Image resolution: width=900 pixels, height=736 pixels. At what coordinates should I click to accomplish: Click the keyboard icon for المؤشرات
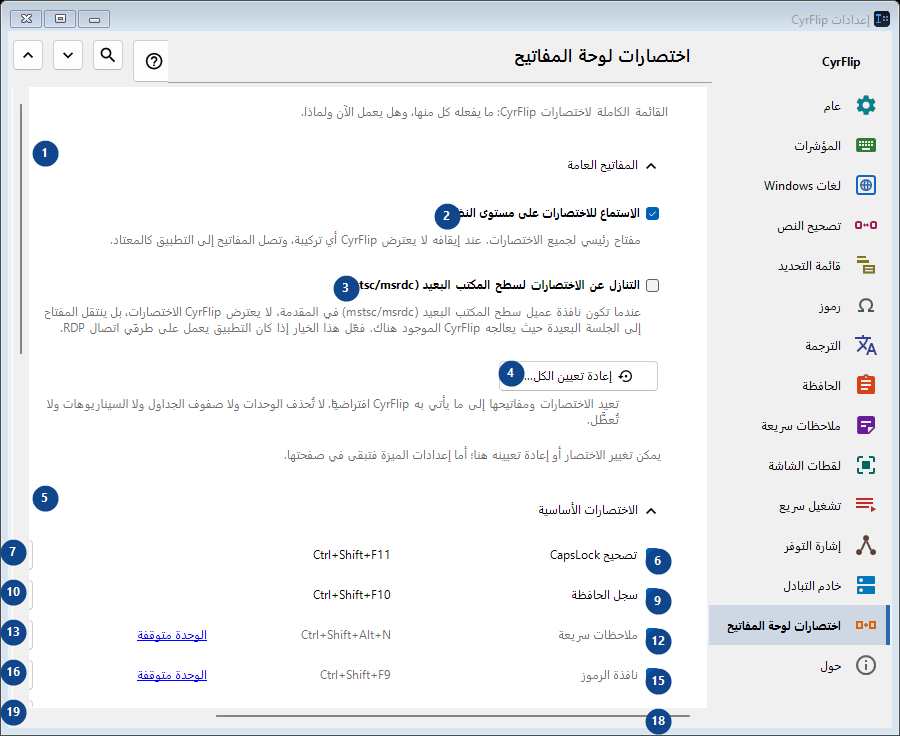click(866, 145)
